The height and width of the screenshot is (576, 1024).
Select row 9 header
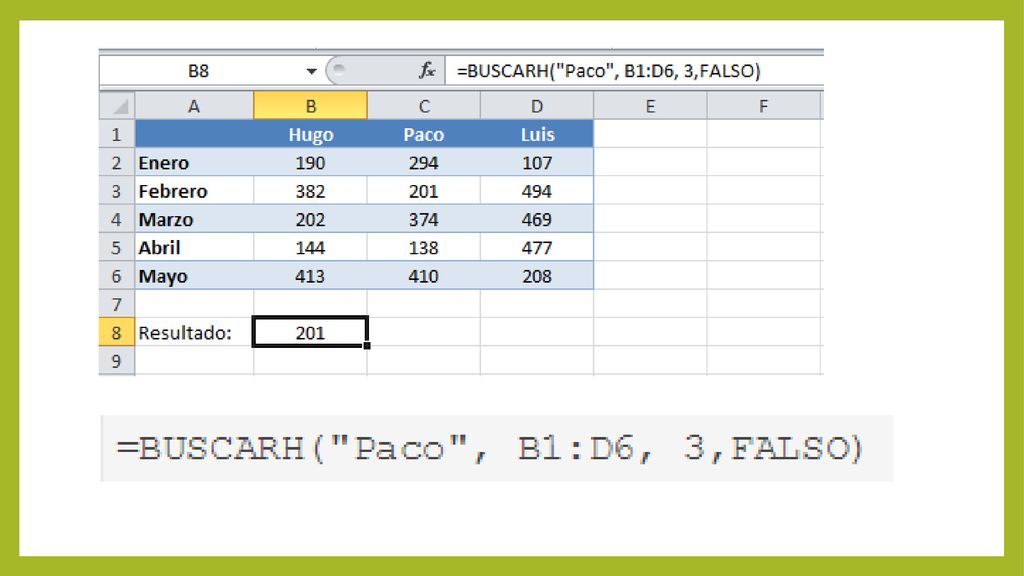coord(117,360)
